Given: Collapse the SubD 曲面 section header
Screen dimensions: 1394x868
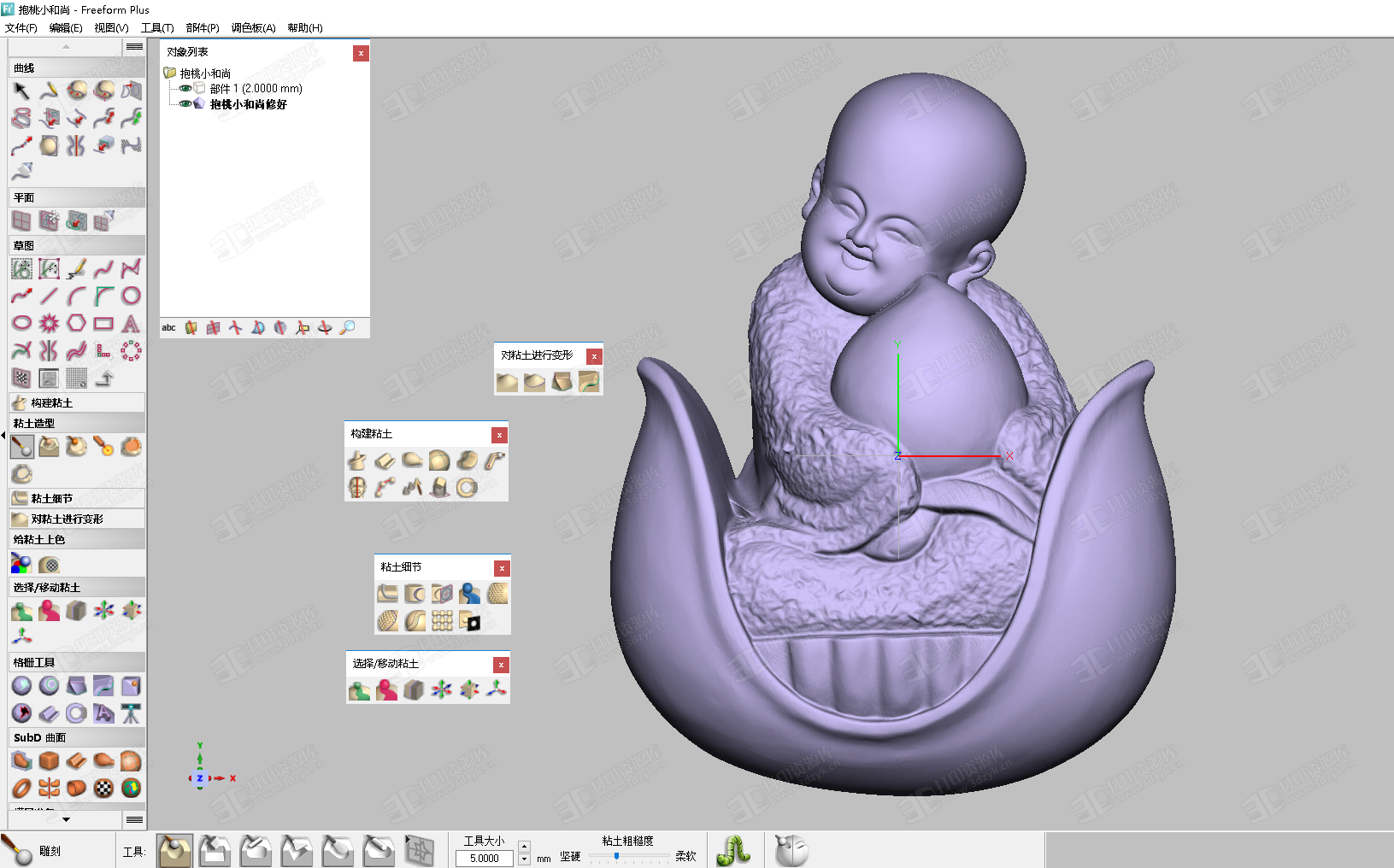Looking at the screenshot, I should coord(77,737).
